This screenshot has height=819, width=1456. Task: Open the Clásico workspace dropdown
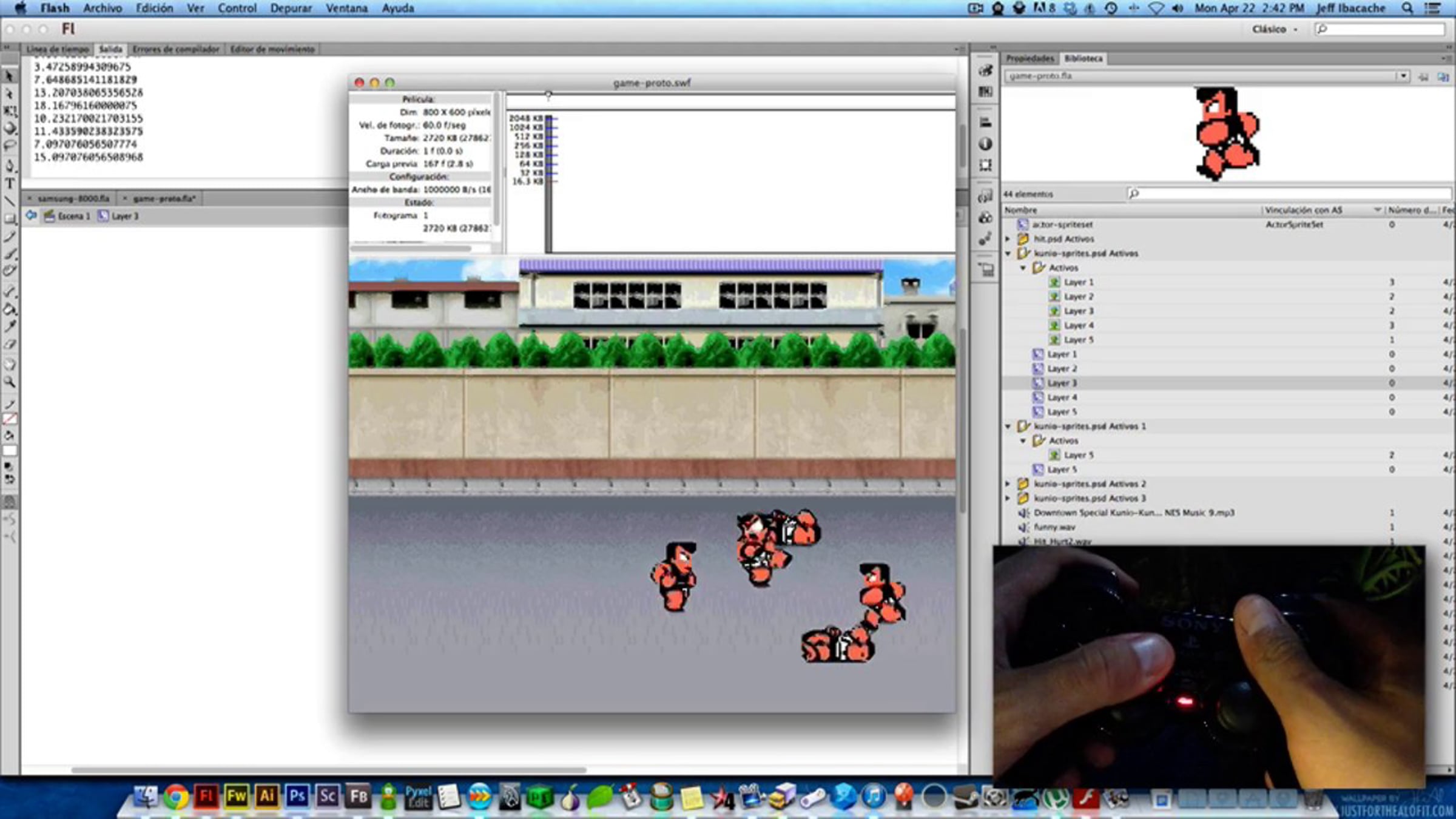point(1275,29)
